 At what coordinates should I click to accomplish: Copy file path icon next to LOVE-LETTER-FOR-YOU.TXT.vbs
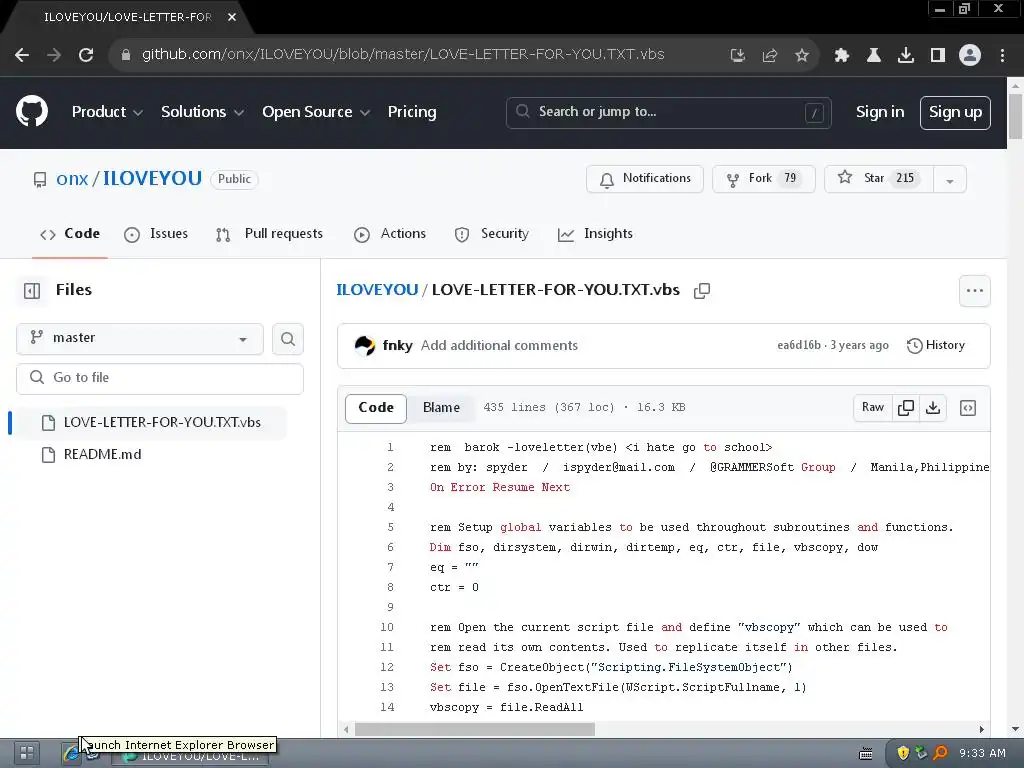702,291
